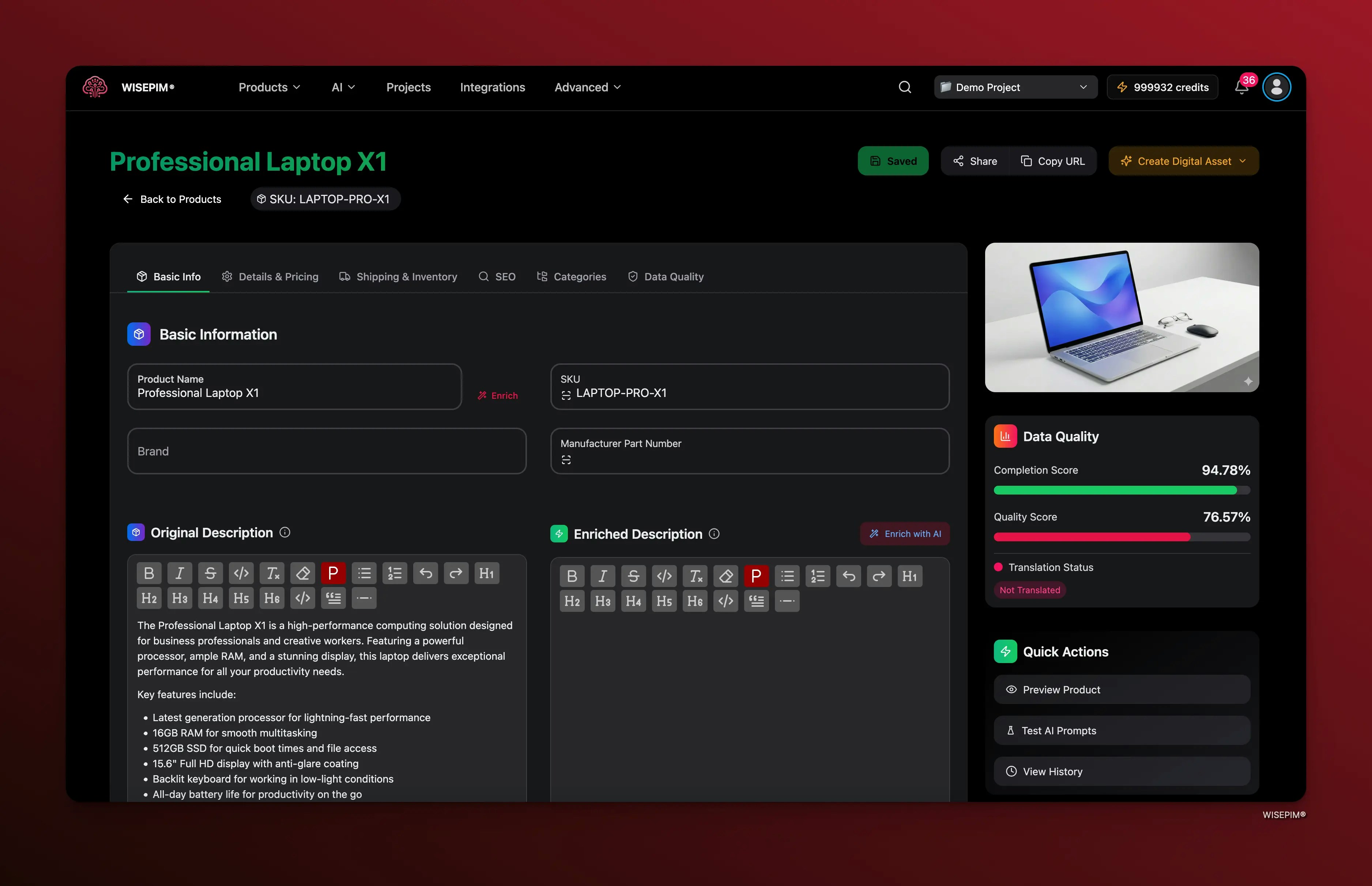Apply H1 heading in Original Description editor
The image size is (1372, 886).
pyautogui.click(x=487, y=572)
